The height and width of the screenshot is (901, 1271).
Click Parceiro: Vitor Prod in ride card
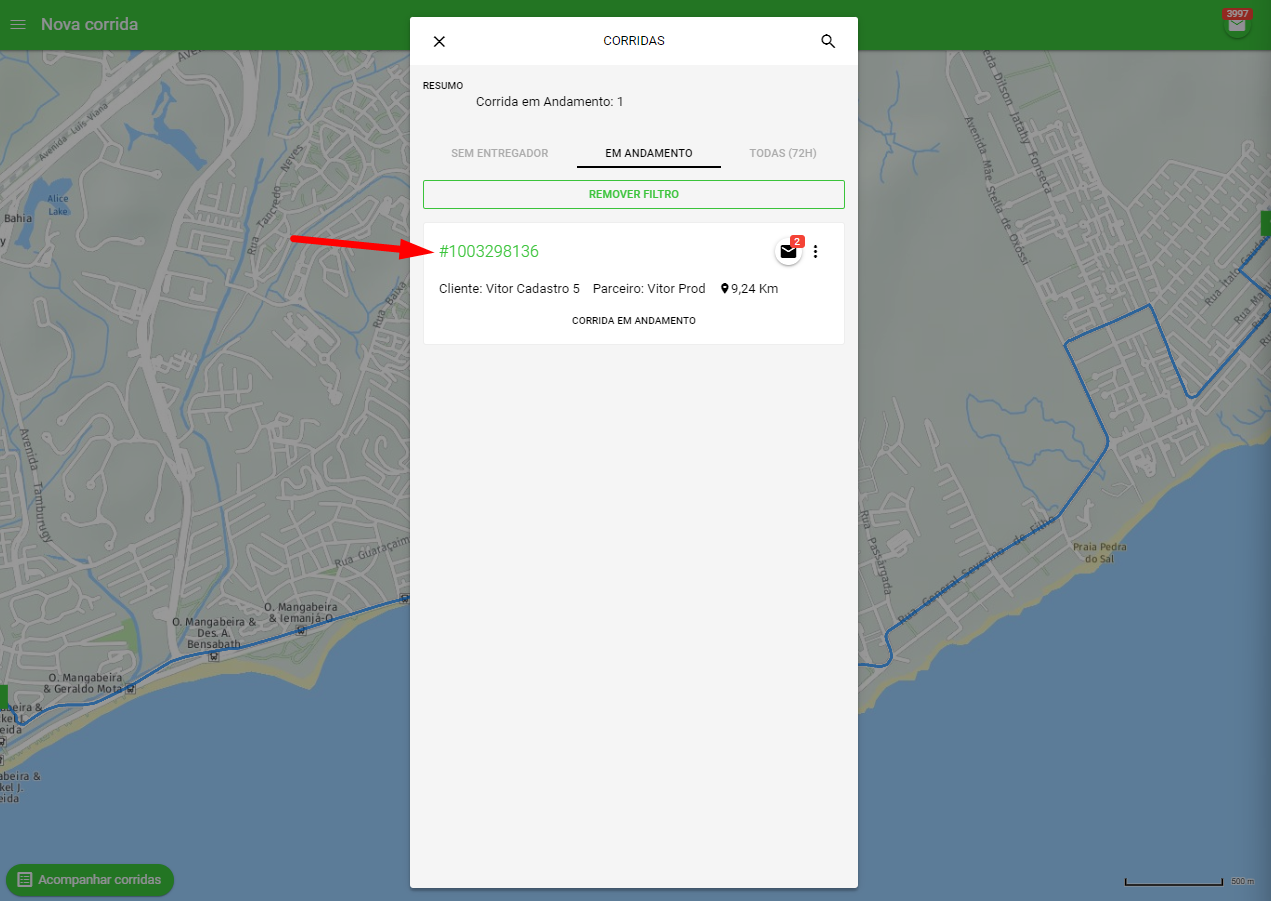[x=649, y=289]
